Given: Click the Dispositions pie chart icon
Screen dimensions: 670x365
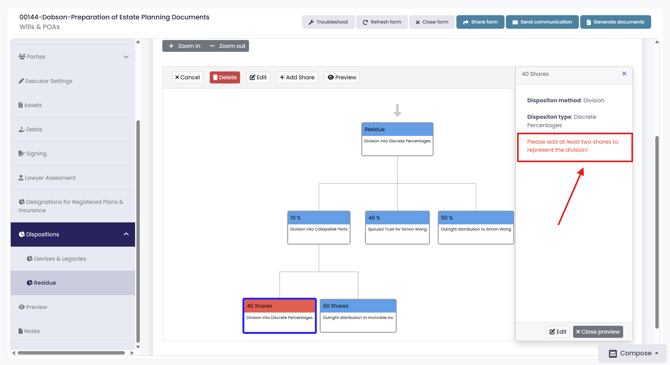Looking at the screenshot, I should point(21,234).
